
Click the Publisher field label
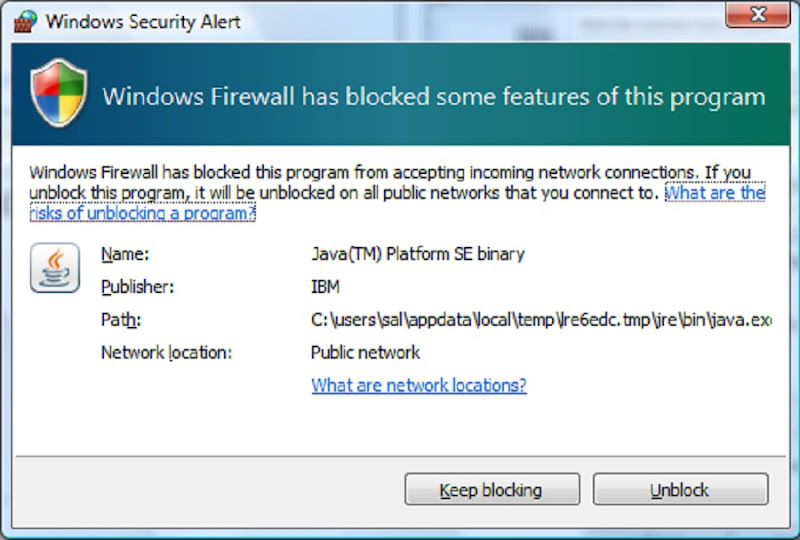click(138, 287)
